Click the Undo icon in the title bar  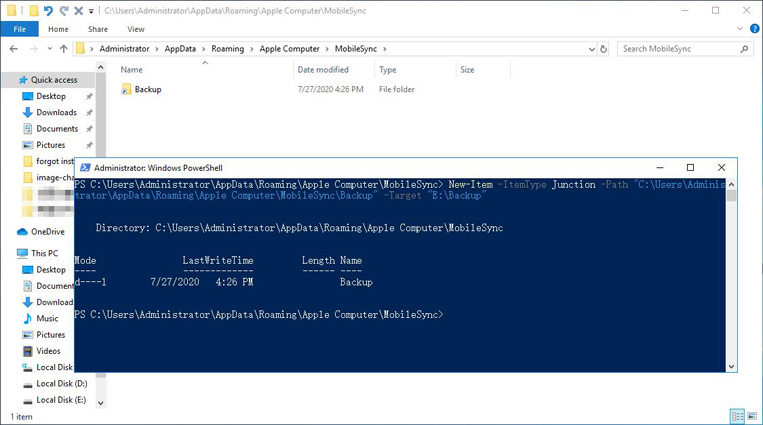pyautogui.click(x=48, y=10)
